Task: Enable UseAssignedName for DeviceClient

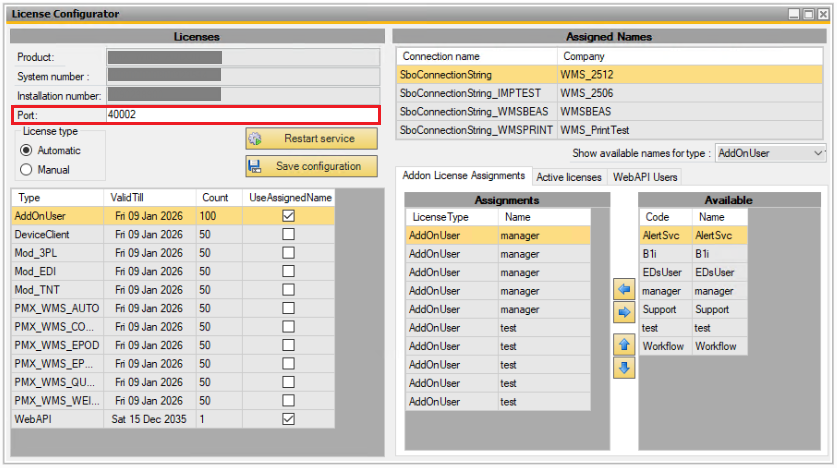Action: 289,234
